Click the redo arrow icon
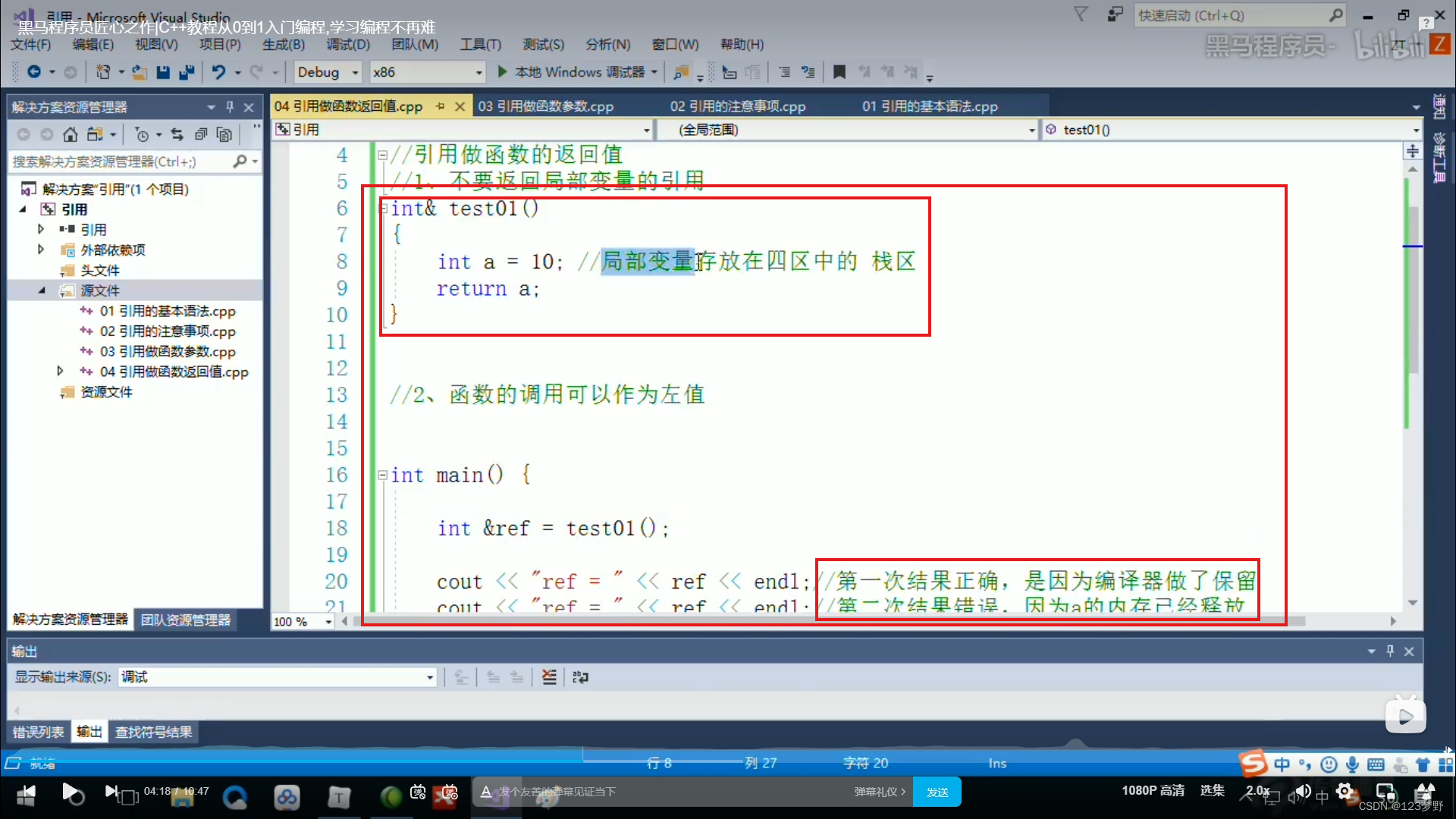 tap(256, 72)
